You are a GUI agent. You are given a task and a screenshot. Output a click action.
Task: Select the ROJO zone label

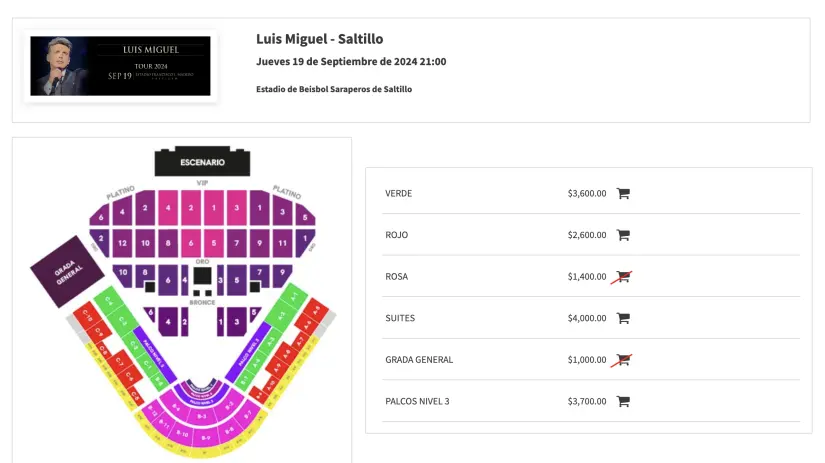tap(396, 235)
